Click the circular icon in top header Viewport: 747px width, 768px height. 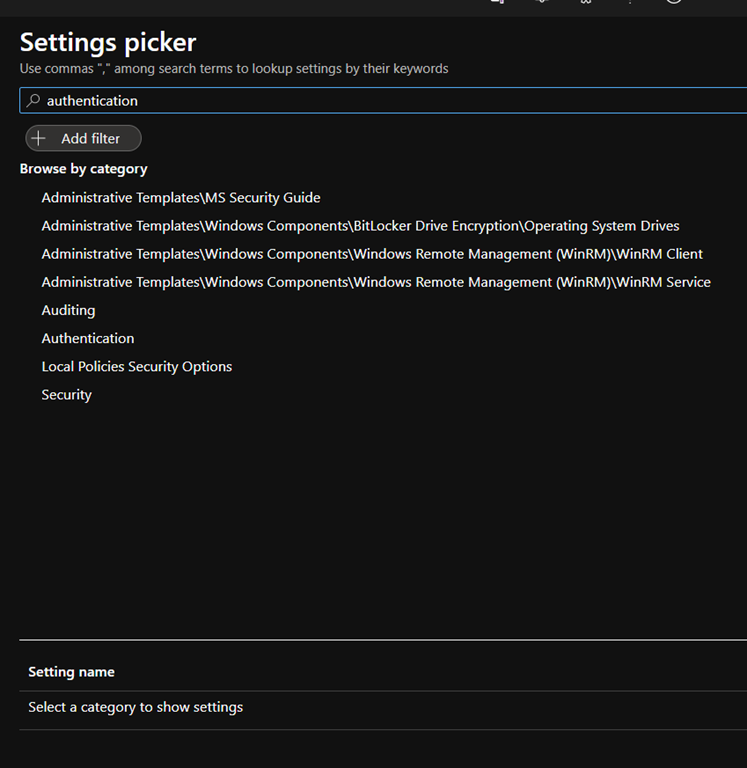tap(673, 2)
